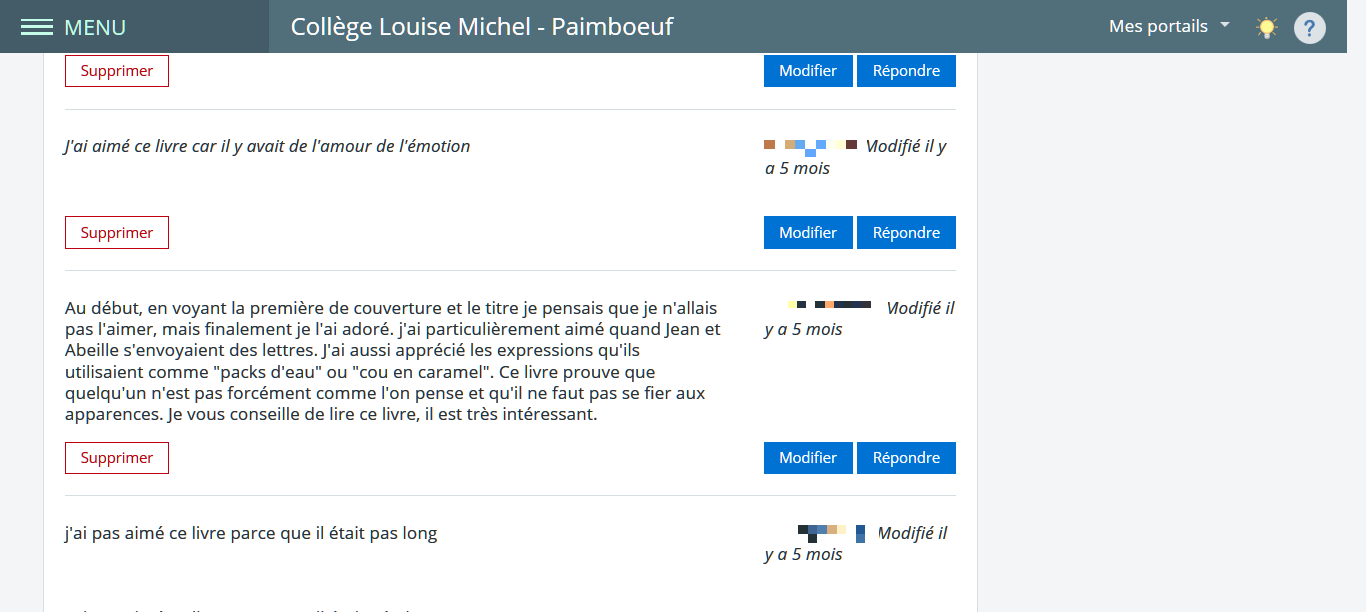Click author name beside Jean et Abeille comment
This screenshot has width=1366, height=612.
828,304
